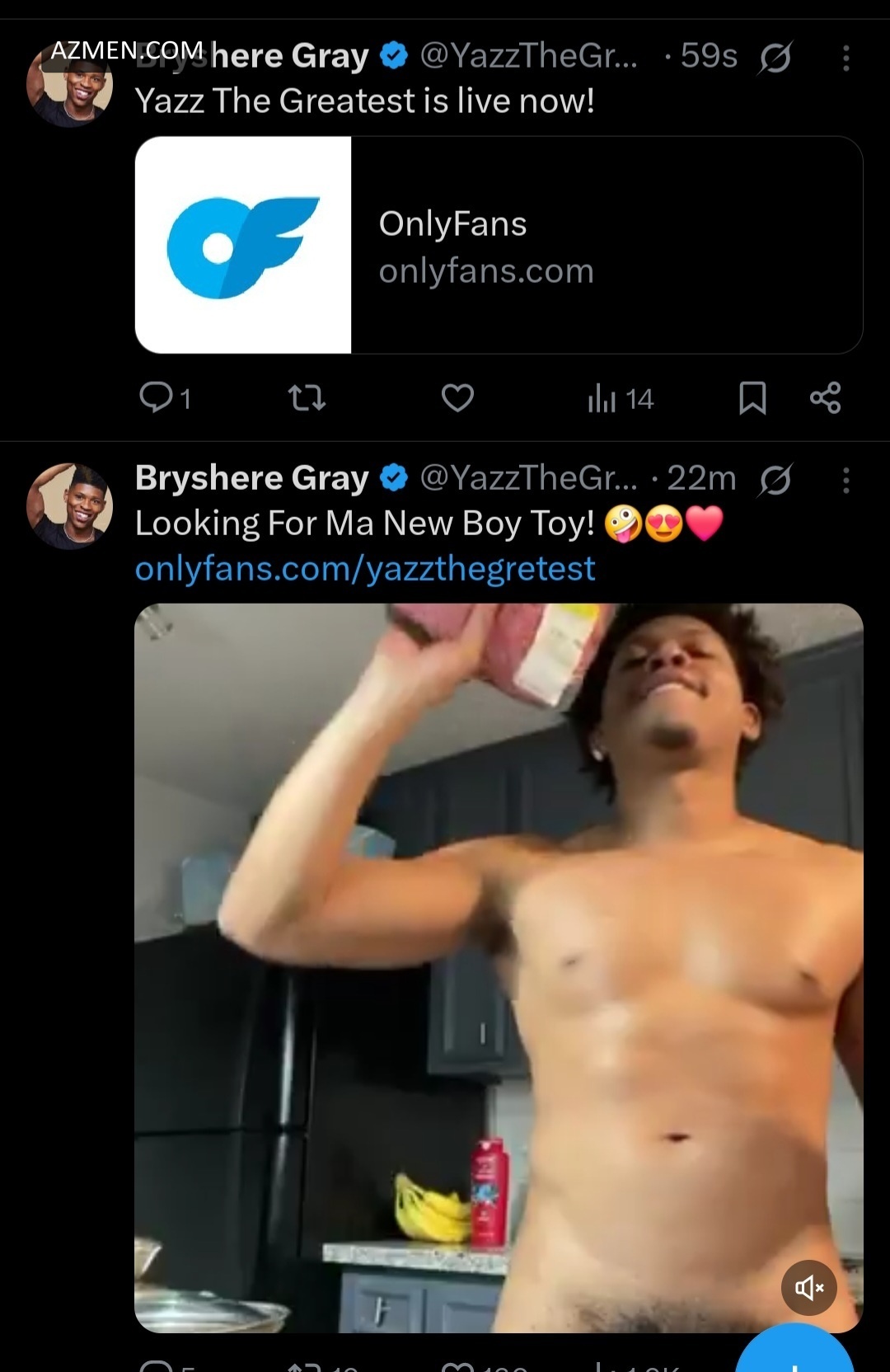Share the first post
The image size is (890, 1372).
point(825,398)
